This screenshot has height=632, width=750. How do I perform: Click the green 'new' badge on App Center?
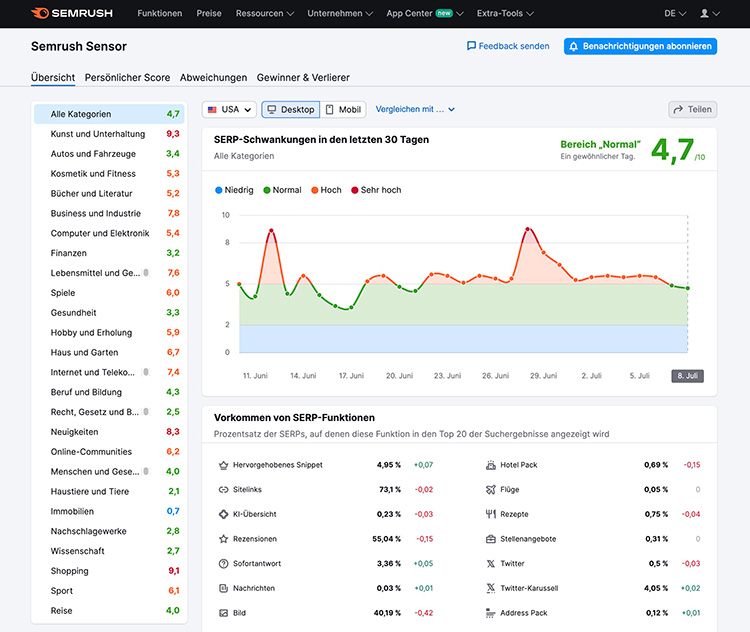pyautogui.click(x=444, y=13)
